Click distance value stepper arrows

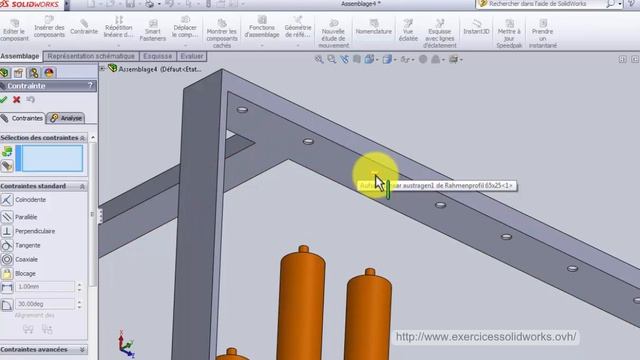pos(79,287)
